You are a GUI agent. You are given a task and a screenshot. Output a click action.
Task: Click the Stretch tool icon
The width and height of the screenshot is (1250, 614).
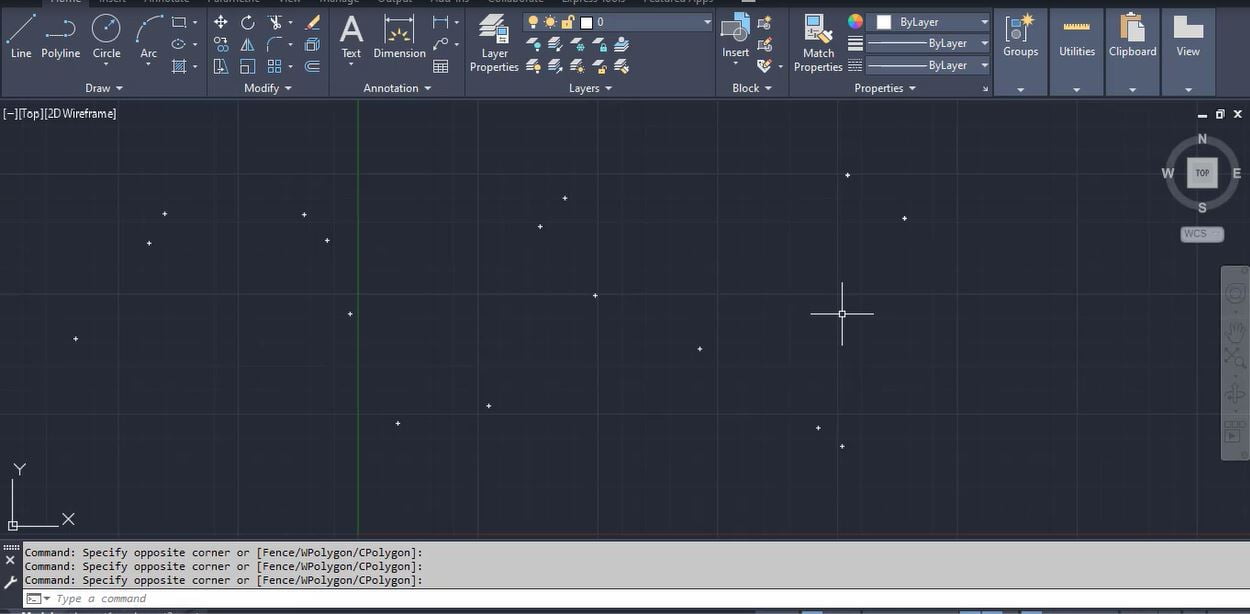click(x=221, y=66)
